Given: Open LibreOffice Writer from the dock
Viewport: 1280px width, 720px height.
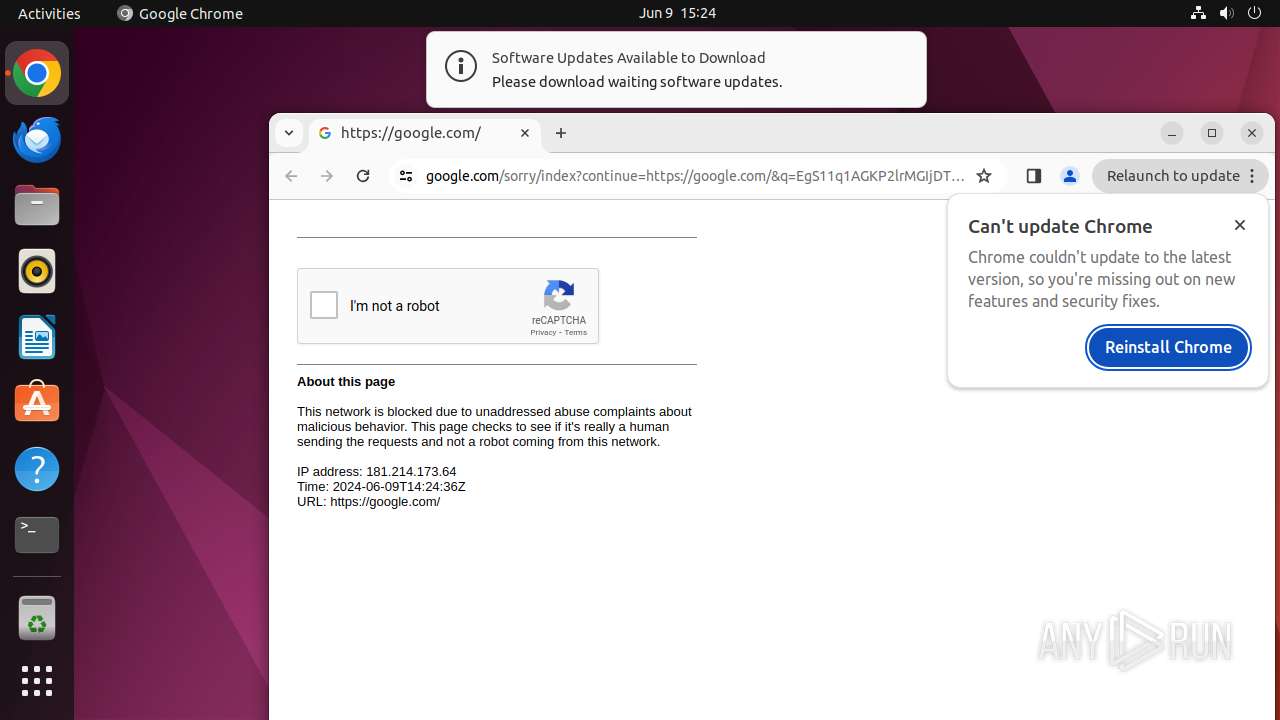Looking at the screenshot, I should [37, 337].
